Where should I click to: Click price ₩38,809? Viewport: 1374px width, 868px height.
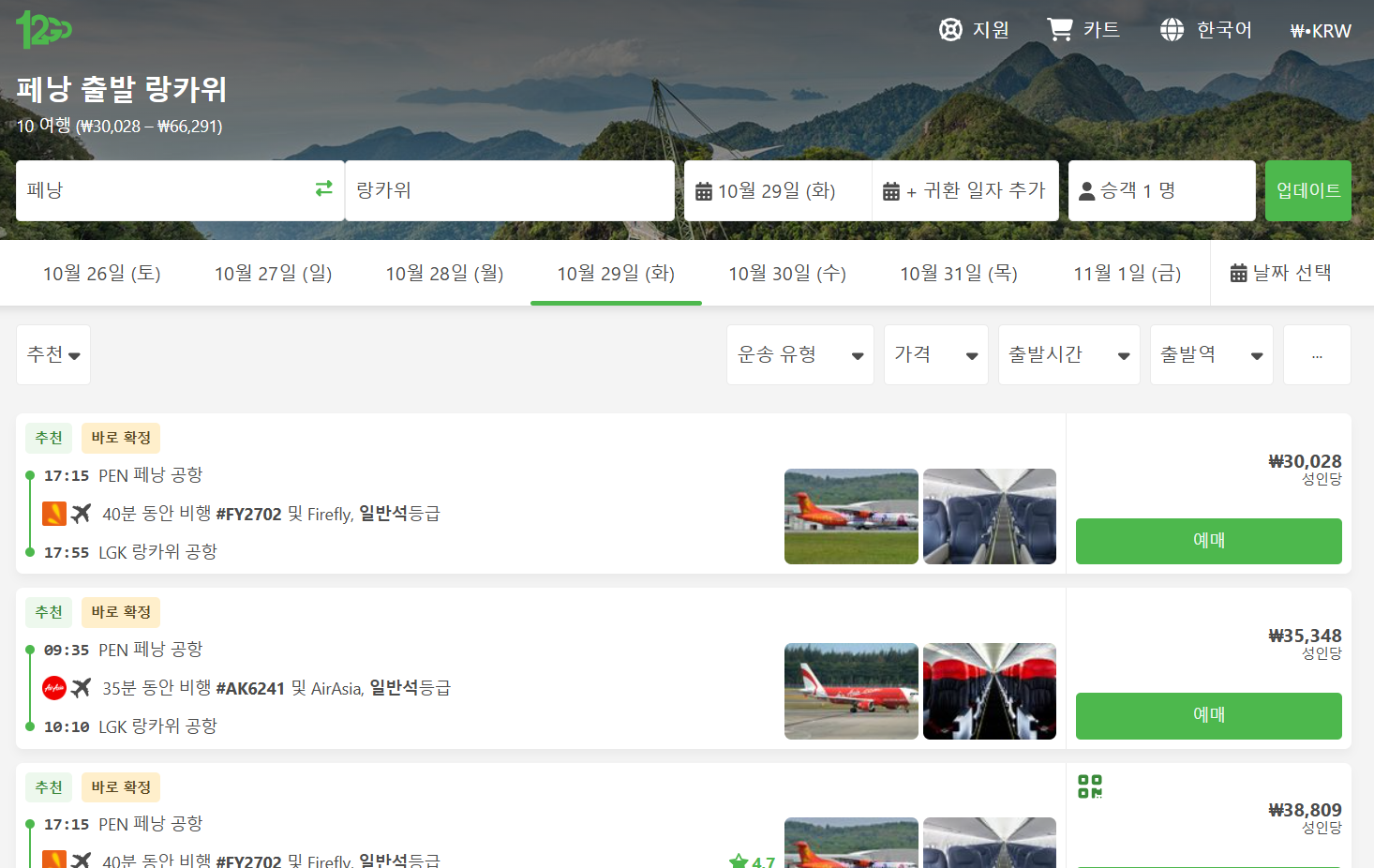[1305, 810]
